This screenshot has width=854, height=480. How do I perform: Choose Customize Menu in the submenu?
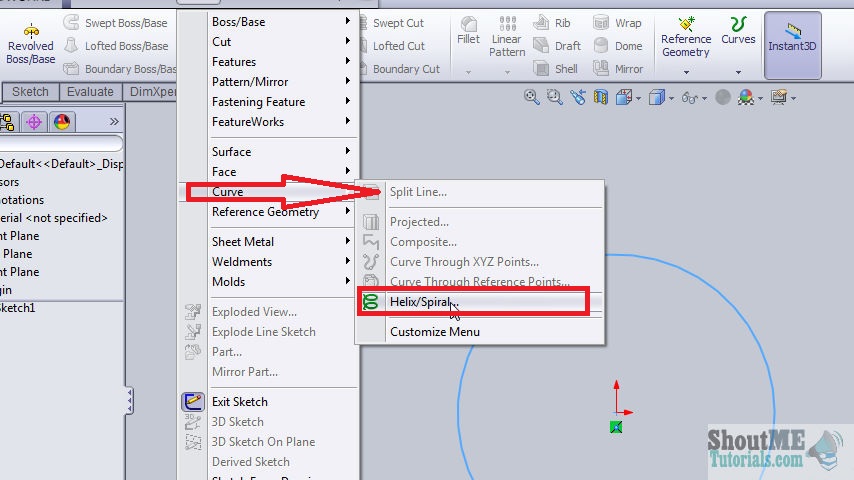click(x=480, y=332)
